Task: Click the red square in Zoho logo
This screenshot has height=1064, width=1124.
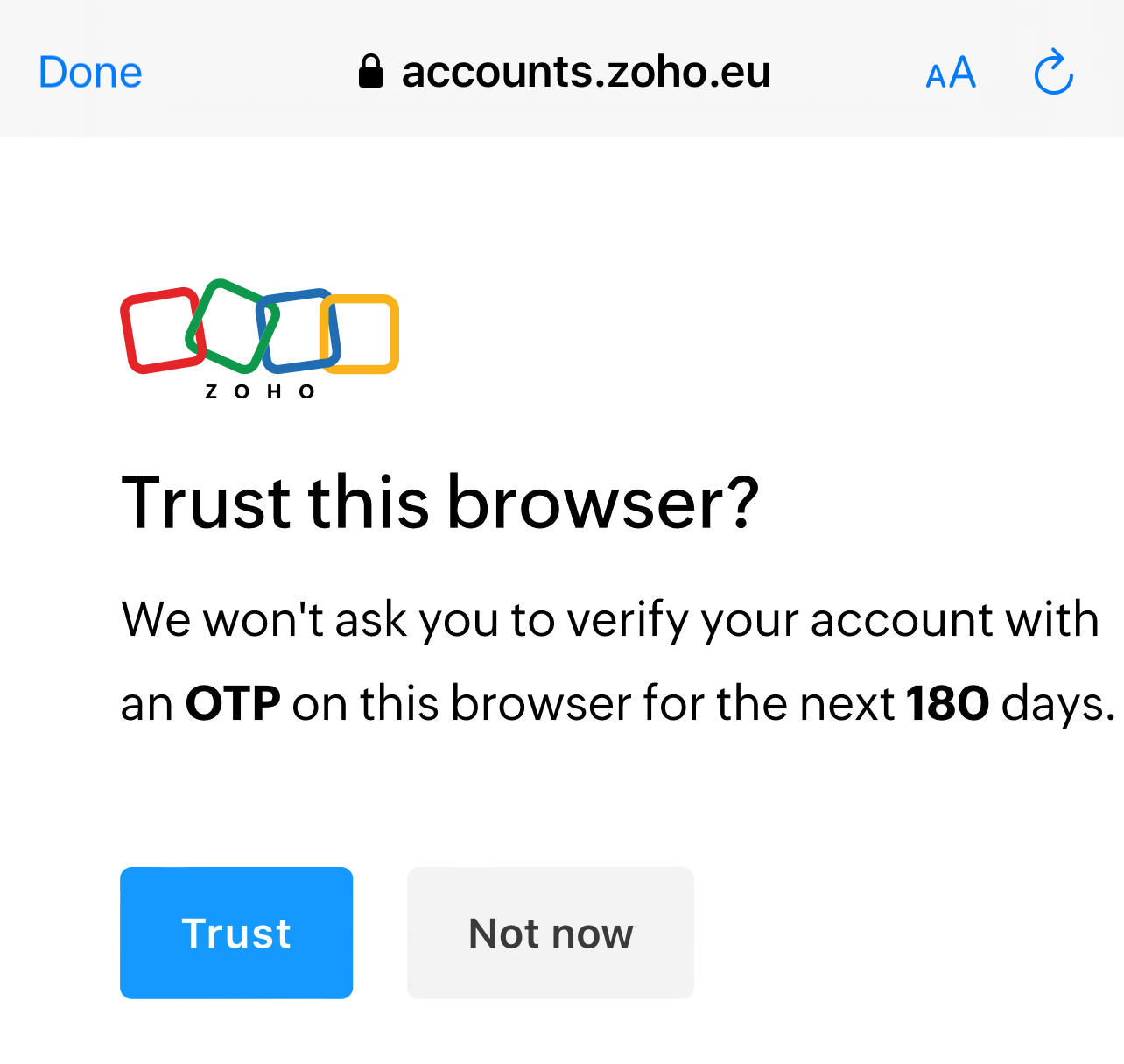Action: point(163,330)
